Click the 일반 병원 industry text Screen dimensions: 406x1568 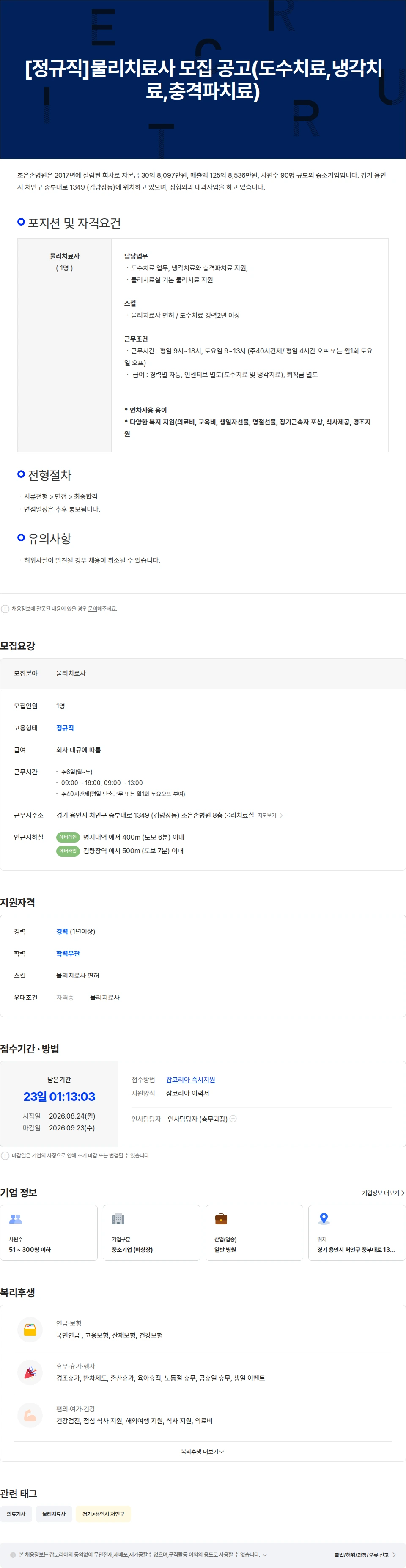(225, 1250)
